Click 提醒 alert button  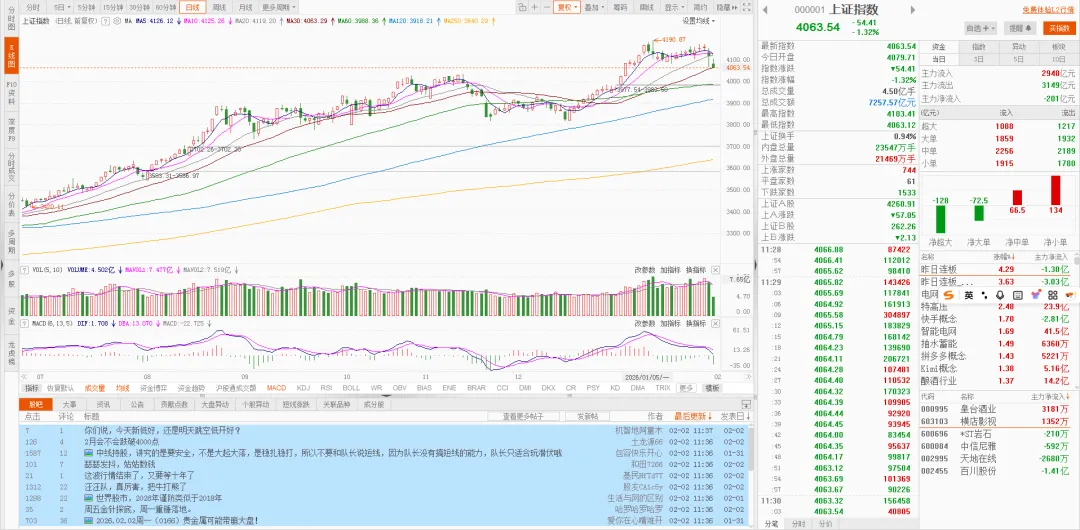pos(1021,28)
